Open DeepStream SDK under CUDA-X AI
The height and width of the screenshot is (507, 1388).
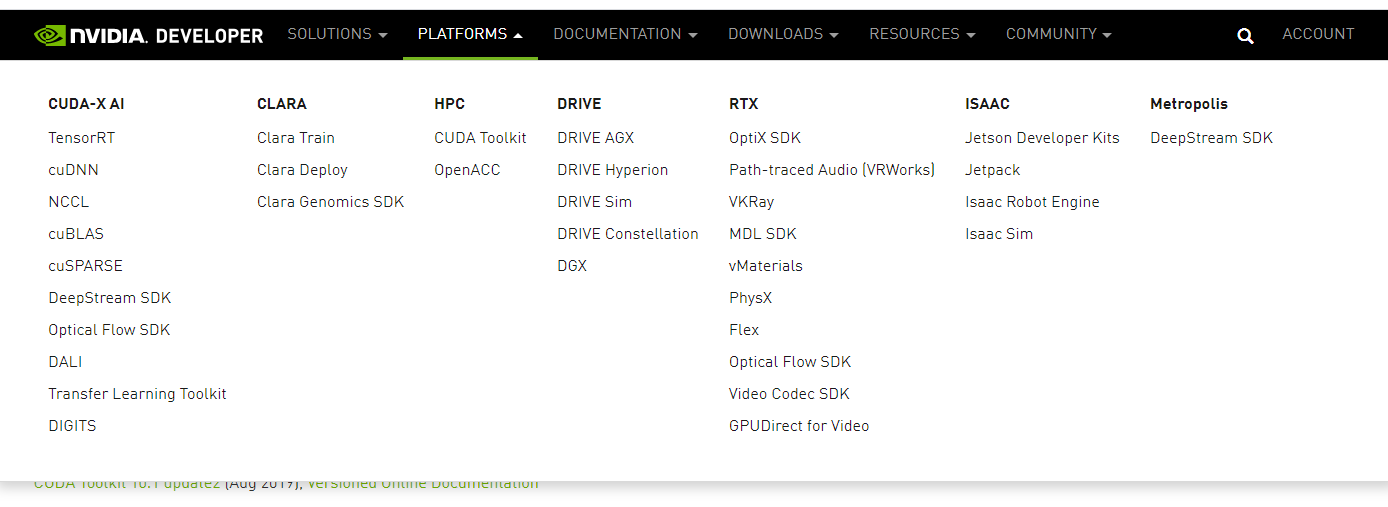110,298
